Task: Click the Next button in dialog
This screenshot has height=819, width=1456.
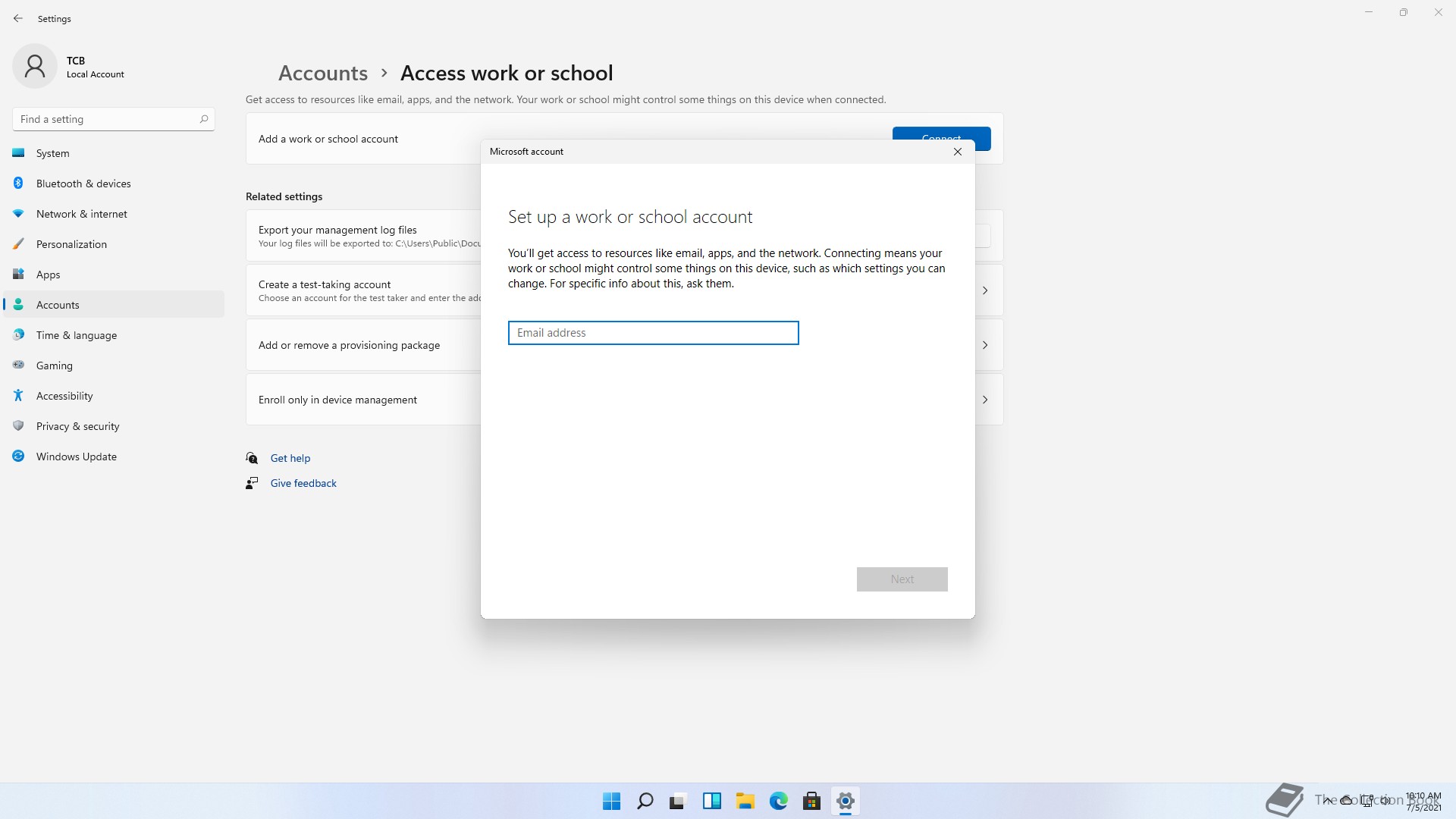Action: (902, 579)
